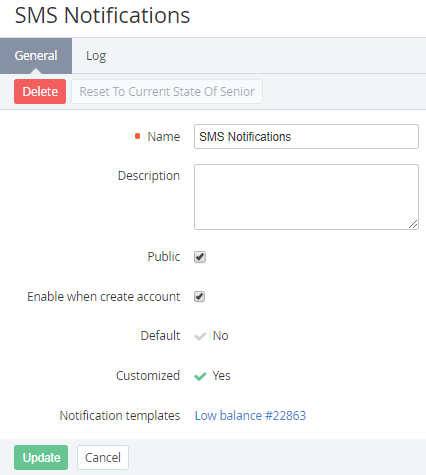This screenshot has width=426, height=475.
Task: Click the Yes value next to Customized
Action: (x=221, y=376)
